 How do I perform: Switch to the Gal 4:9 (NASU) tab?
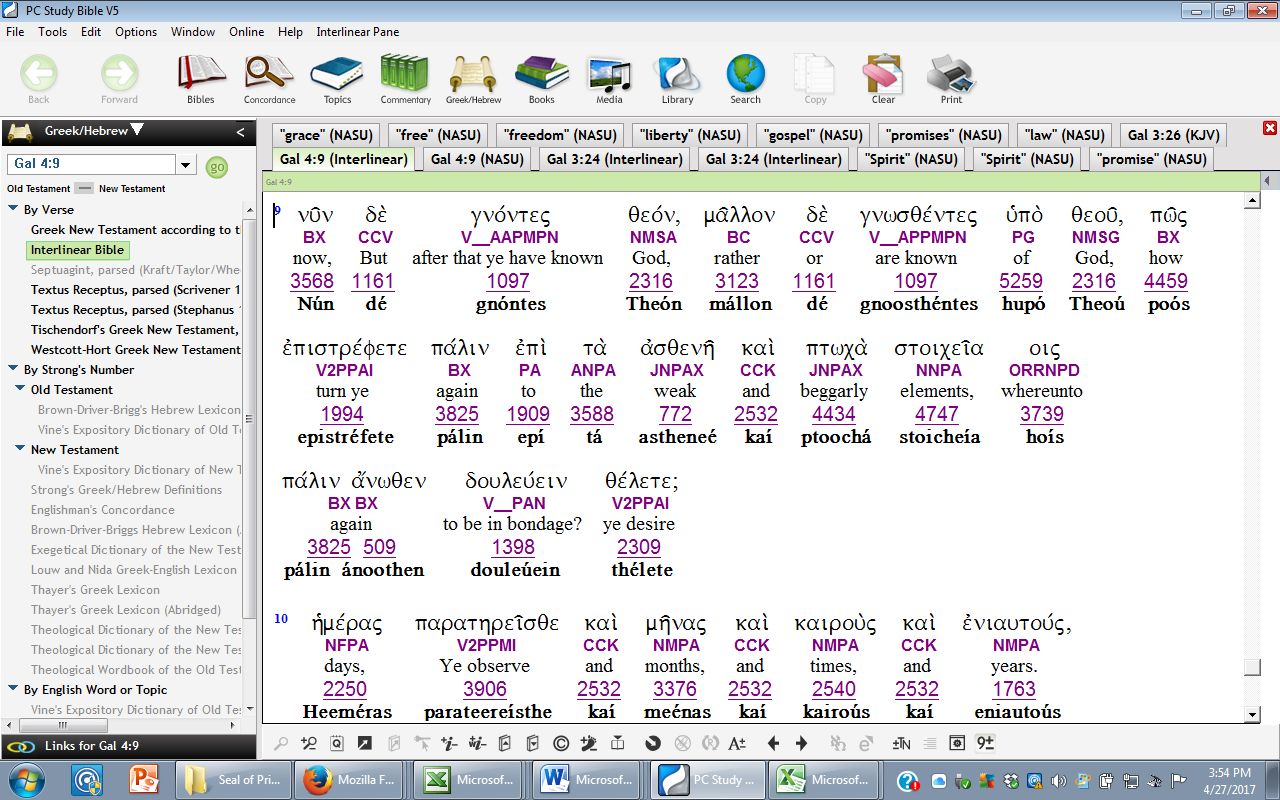(x=477, y=159)
